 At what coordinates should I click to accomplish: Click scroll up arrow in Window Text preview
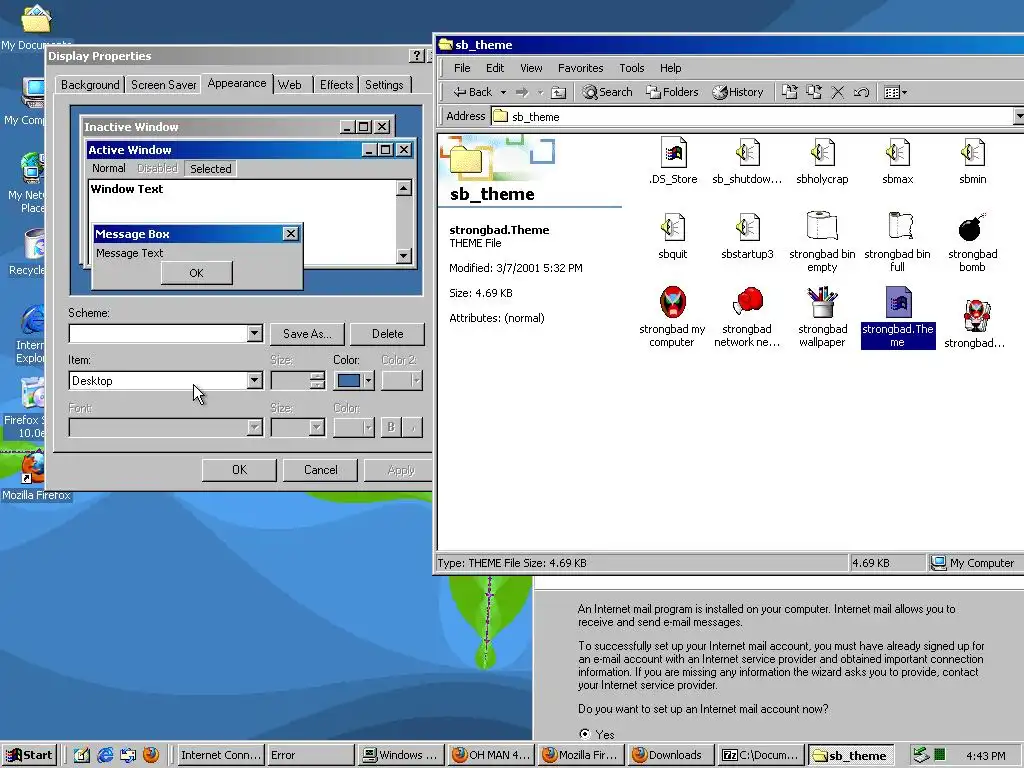tap(404, 189)
